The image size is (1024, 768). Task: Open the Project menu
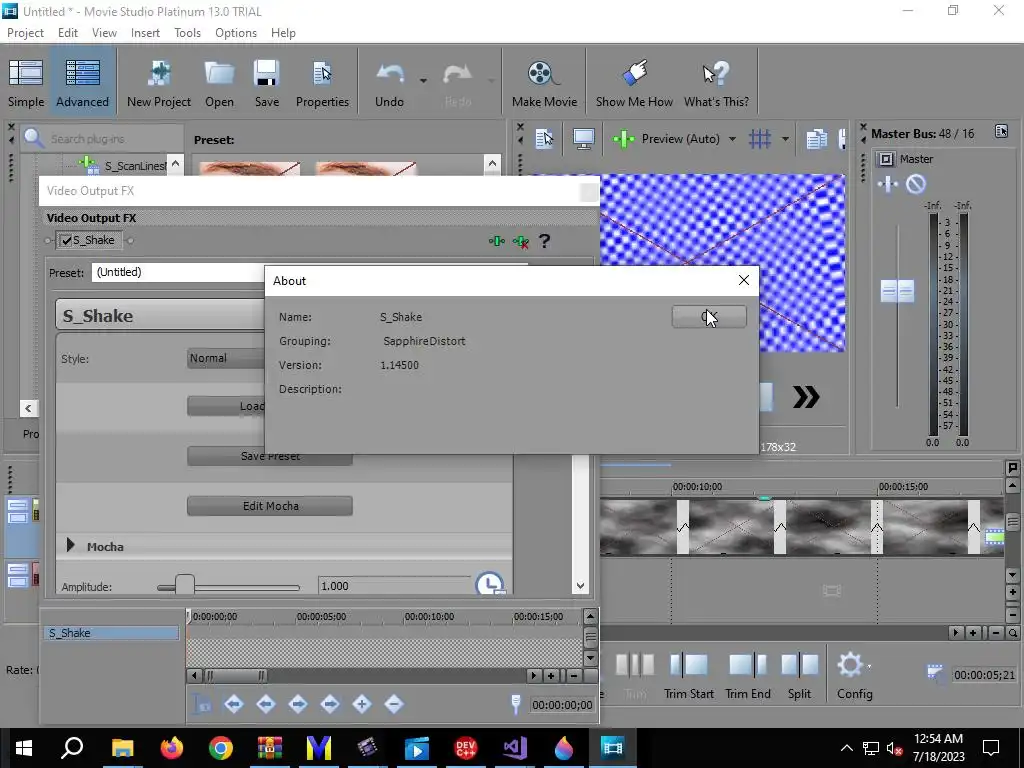tap(25, 33)
